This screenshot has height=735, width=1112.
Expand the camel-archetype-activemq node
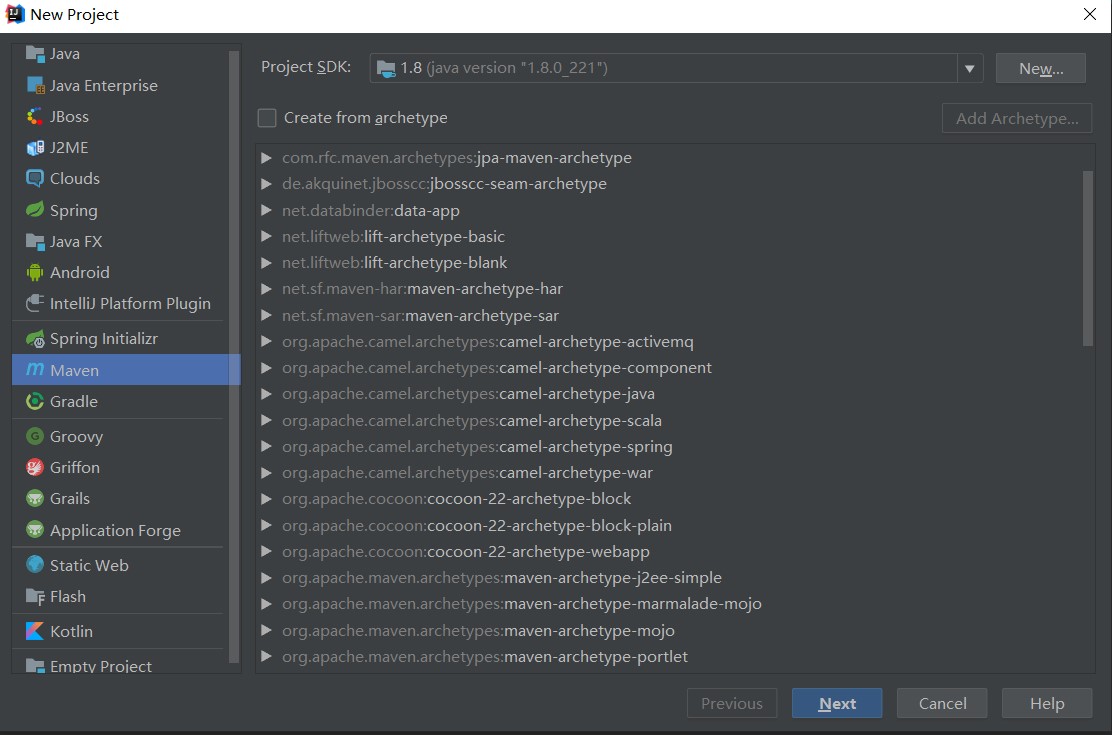266,341
